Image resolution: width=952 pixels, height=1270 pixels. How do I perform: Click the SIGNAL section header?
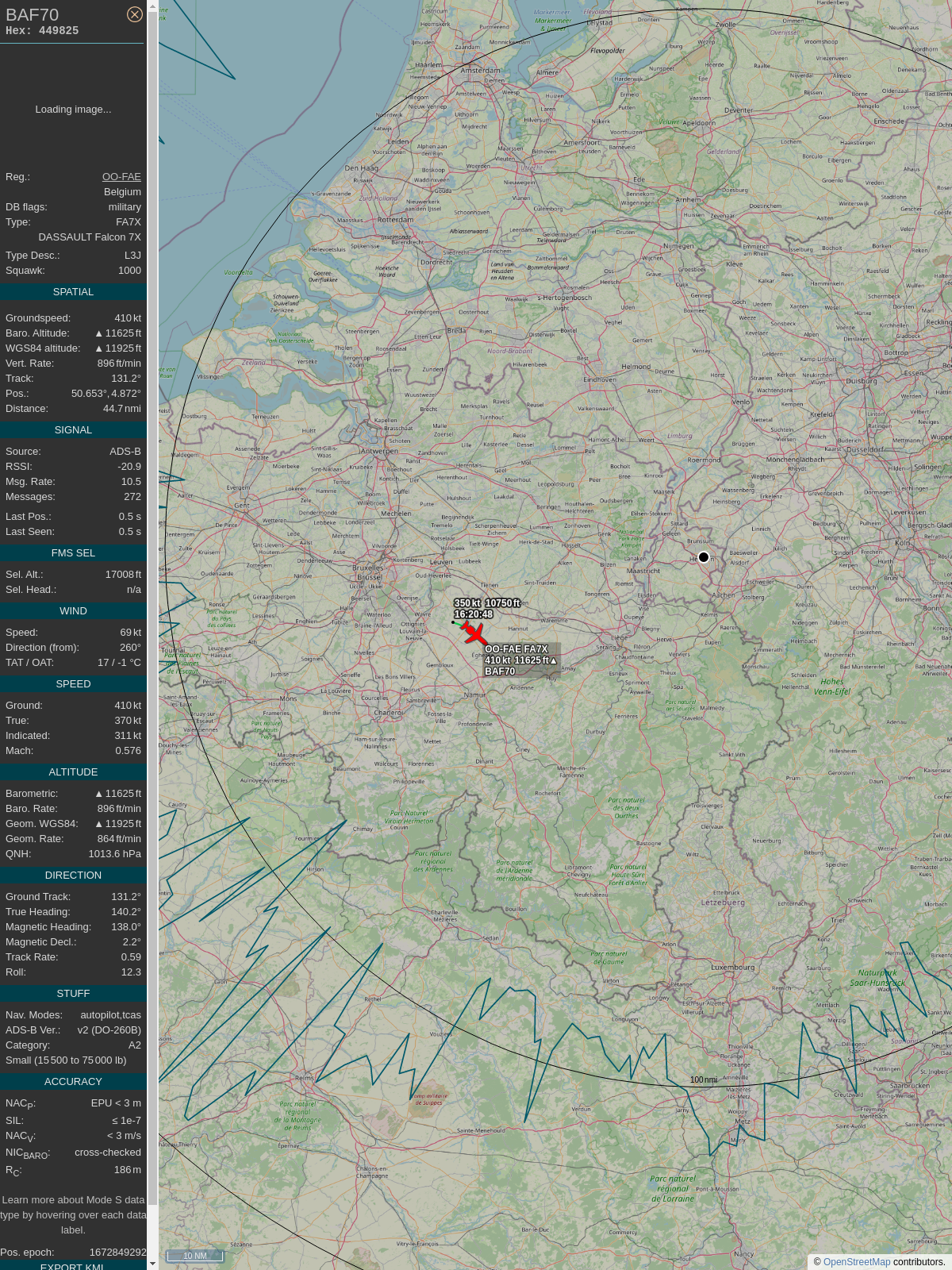tap(73, 430)
